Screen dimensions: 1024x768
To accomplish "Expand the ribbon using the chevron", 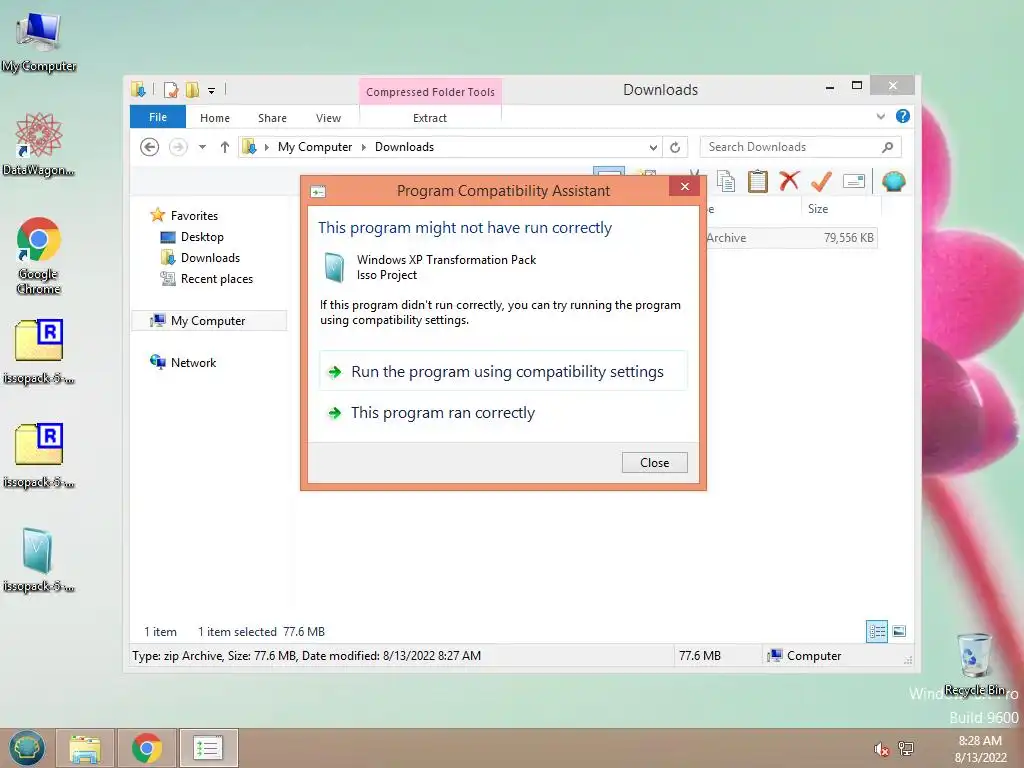I will [x=880, y=116].
